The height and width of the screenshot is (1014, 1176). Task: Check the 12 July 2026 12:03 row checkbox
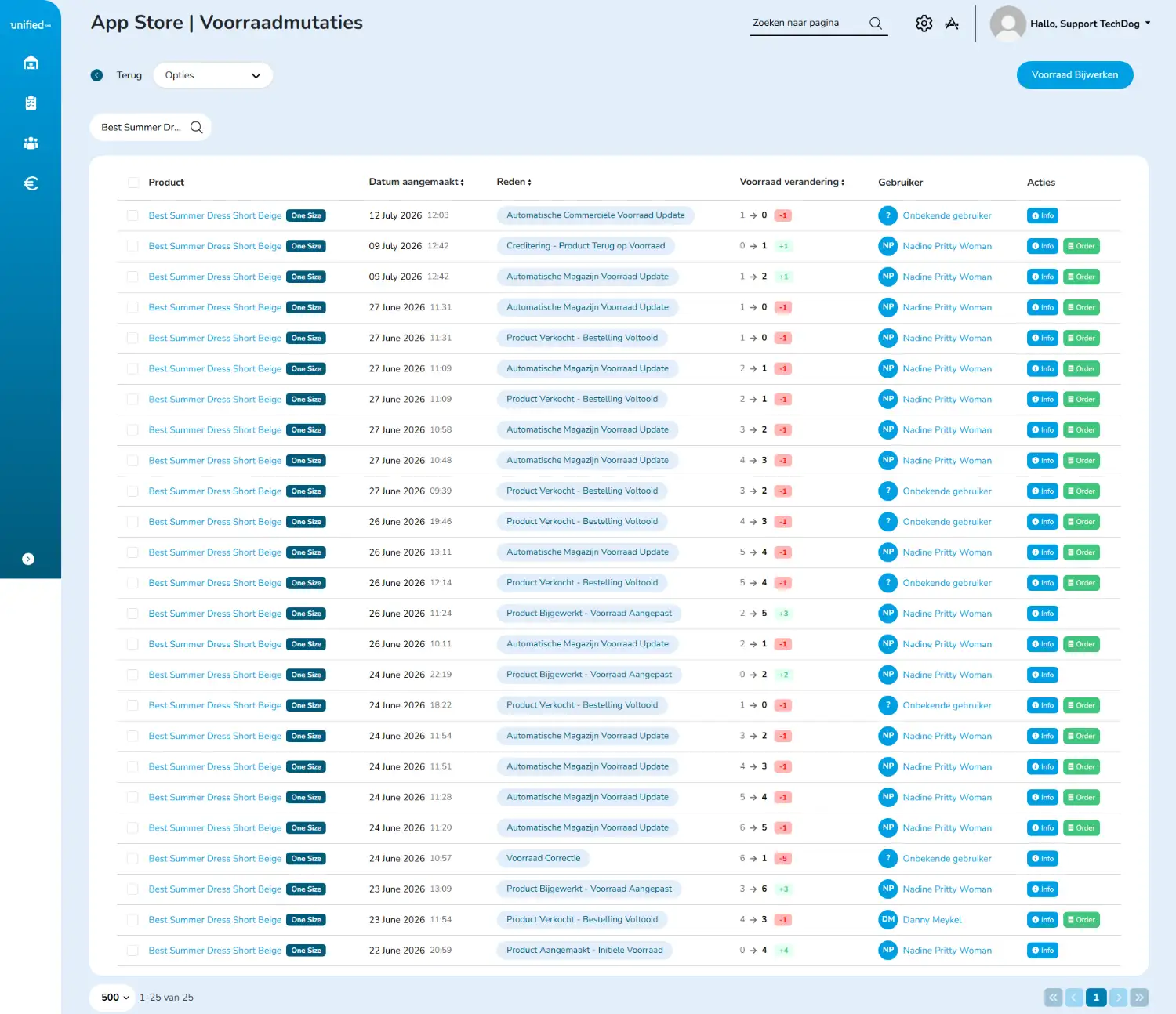pyautogui.click(x=132, y=215)
